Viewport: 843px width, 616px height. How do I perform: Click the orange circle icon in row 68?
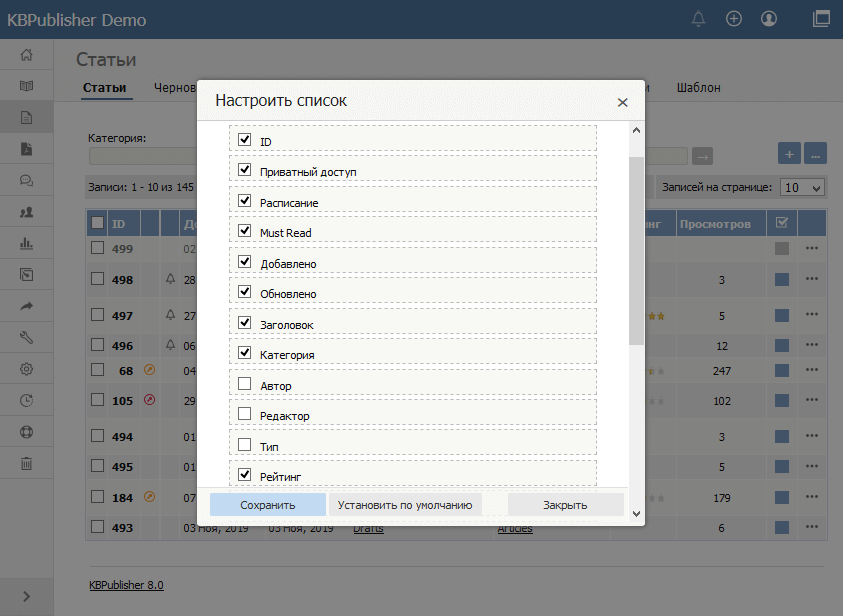point(149,370)
